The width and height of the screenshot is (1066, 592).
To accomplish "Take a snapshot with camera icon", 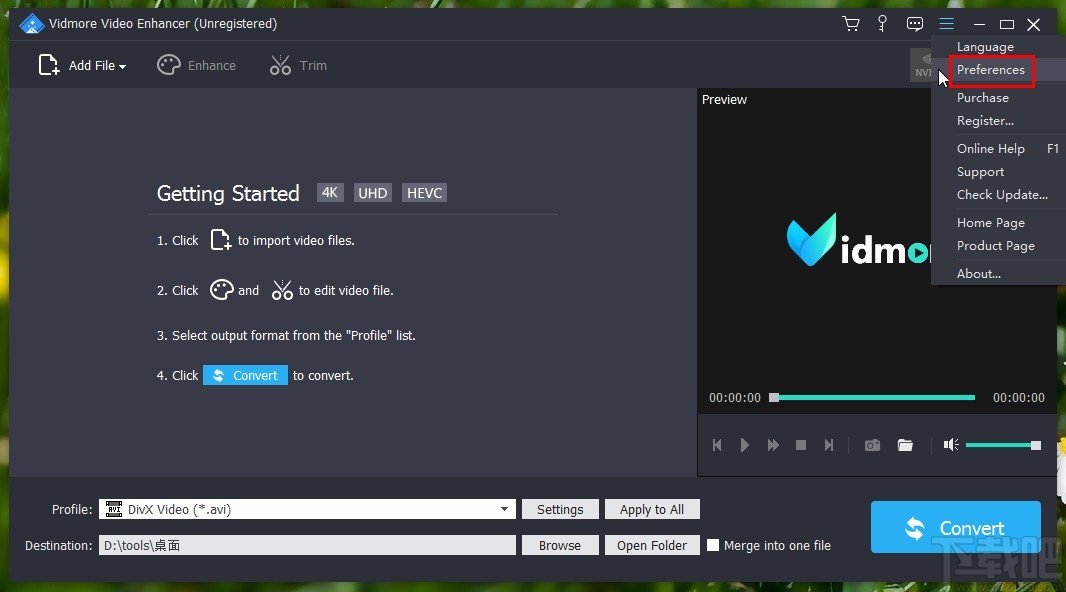I will click(x=872, y=445).
